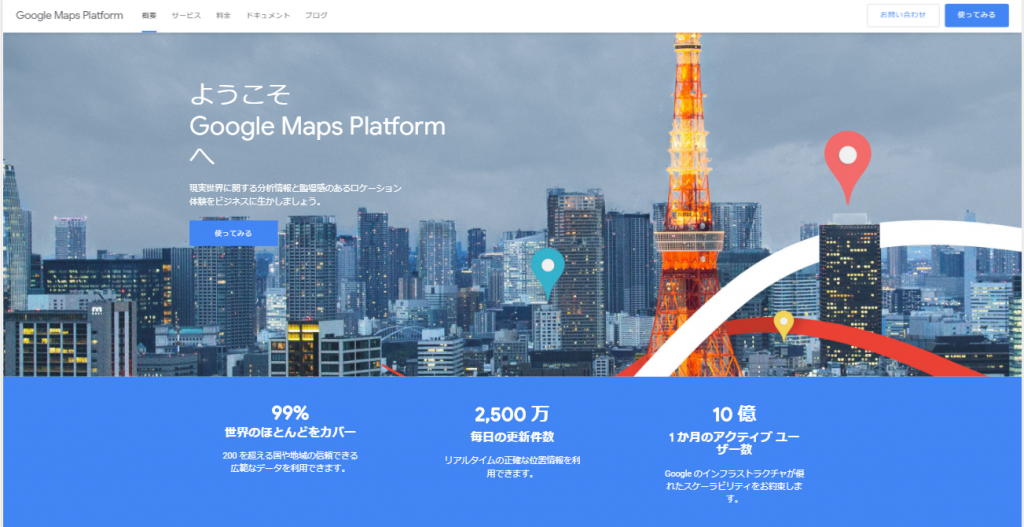This screenshot has width=1024, height=527.
Task: Open the サービス menu item
Action: (186, 15)
